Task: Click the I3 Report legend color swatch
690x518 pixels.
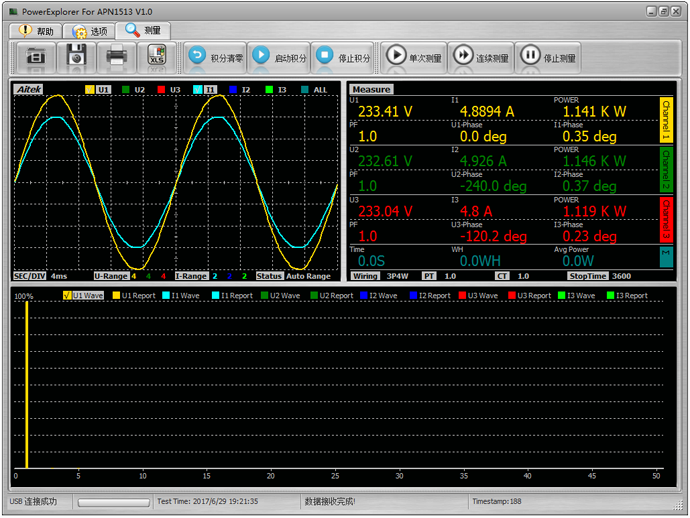Action: [x=609, y=296]
